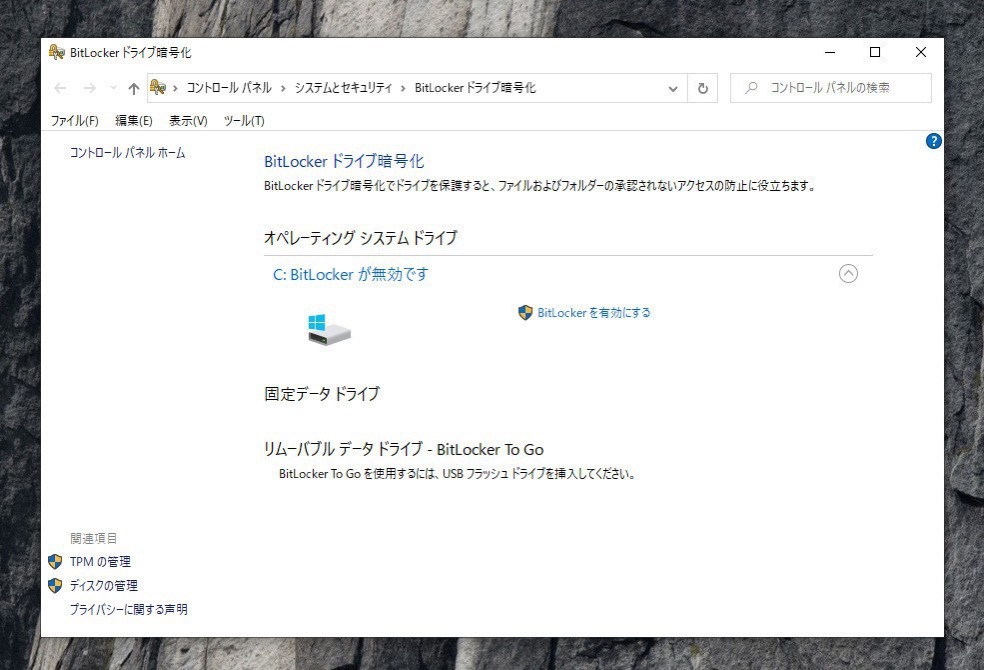This screenshot has width=984, height=670.
Task: Click the C: BitLocker が無効です heading
Action: (x=351, y=274)
